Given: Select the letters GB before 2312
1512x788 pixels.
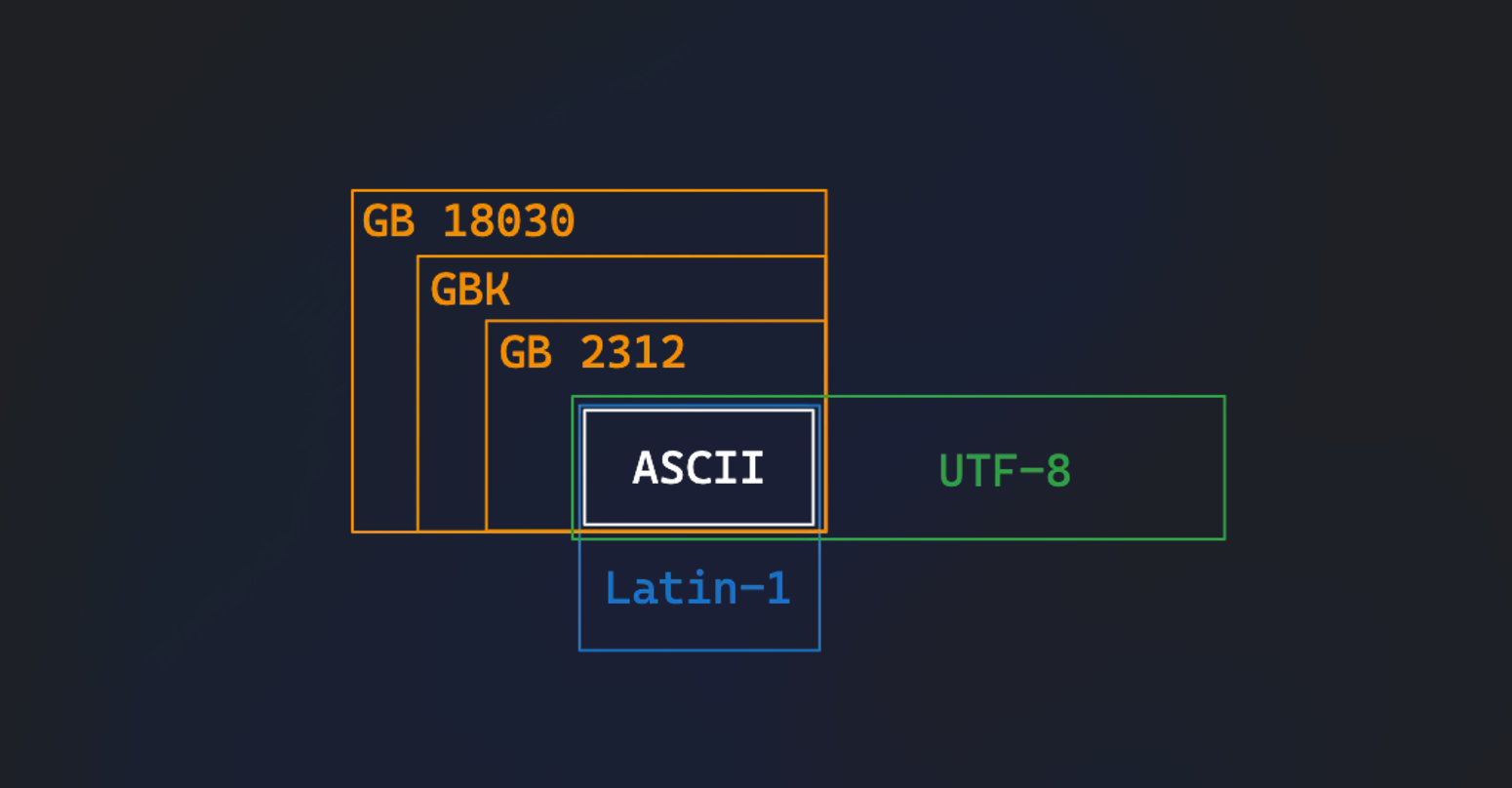Looking at the screenshot, I should (x=526, y=352).
